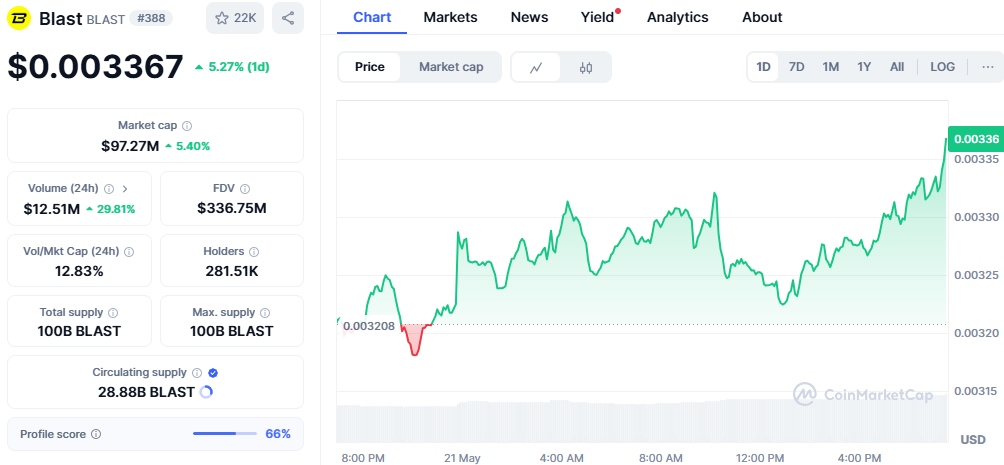
Task: Click the 12.83% Vol/Mkt Cap value
Action: [79, 271]
